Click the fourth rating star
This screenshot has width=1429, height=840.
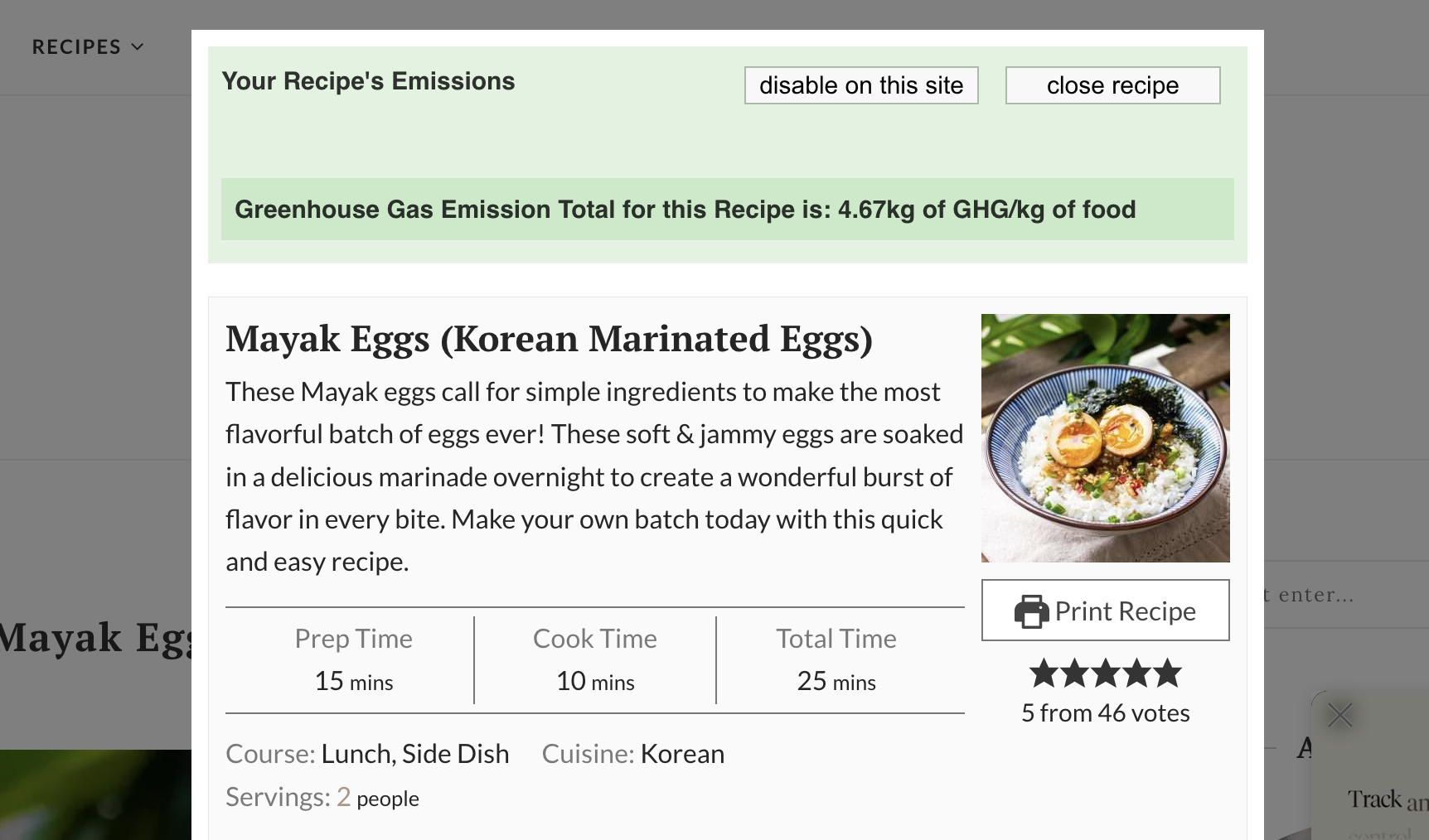(1136, 673)
